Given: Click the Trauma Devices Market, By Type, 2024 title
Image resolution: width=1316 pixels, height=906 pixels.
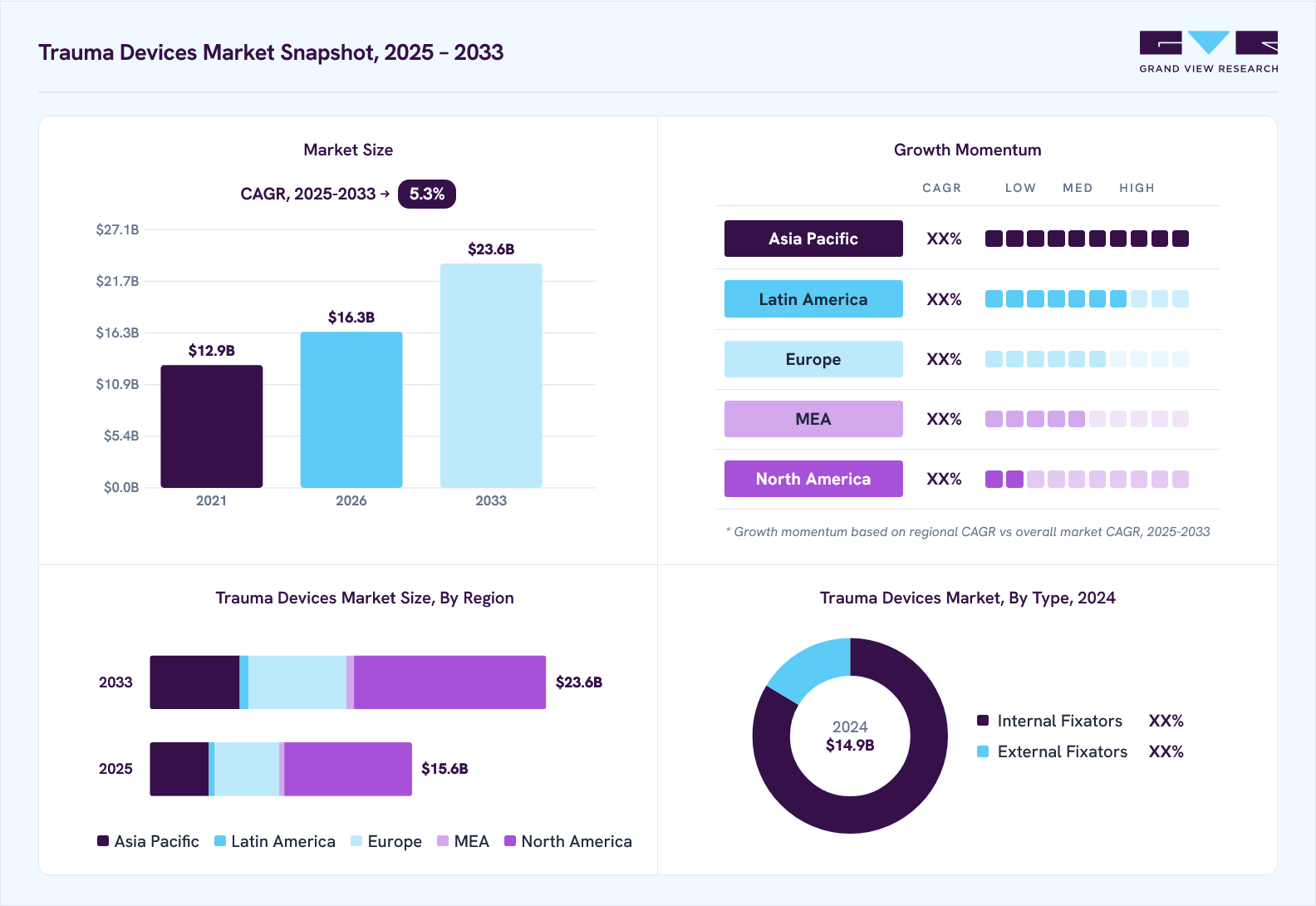Looking at the screenshot, I should 968,598.
